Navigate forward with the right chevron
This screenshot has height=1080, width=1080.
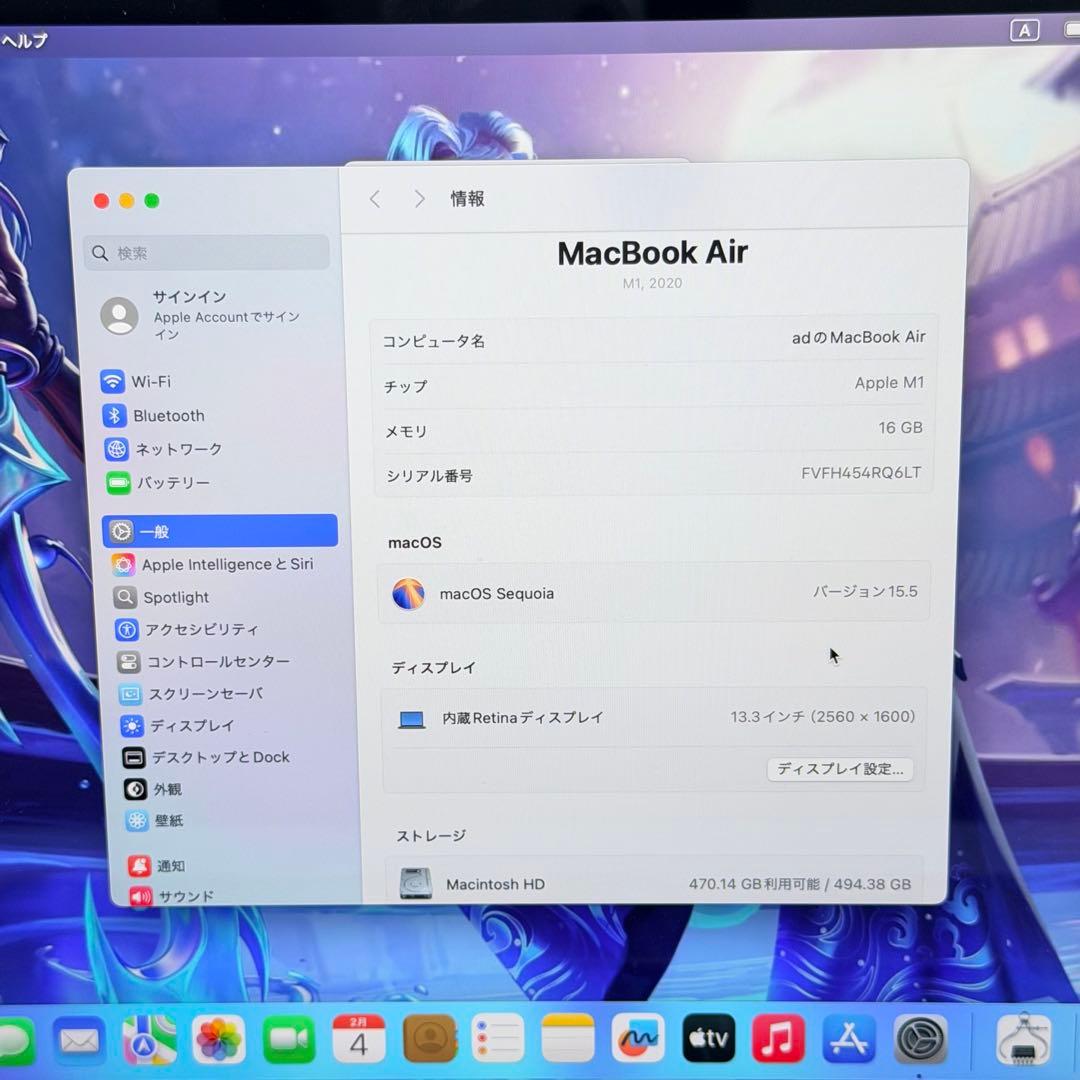(x=419, y=198)
